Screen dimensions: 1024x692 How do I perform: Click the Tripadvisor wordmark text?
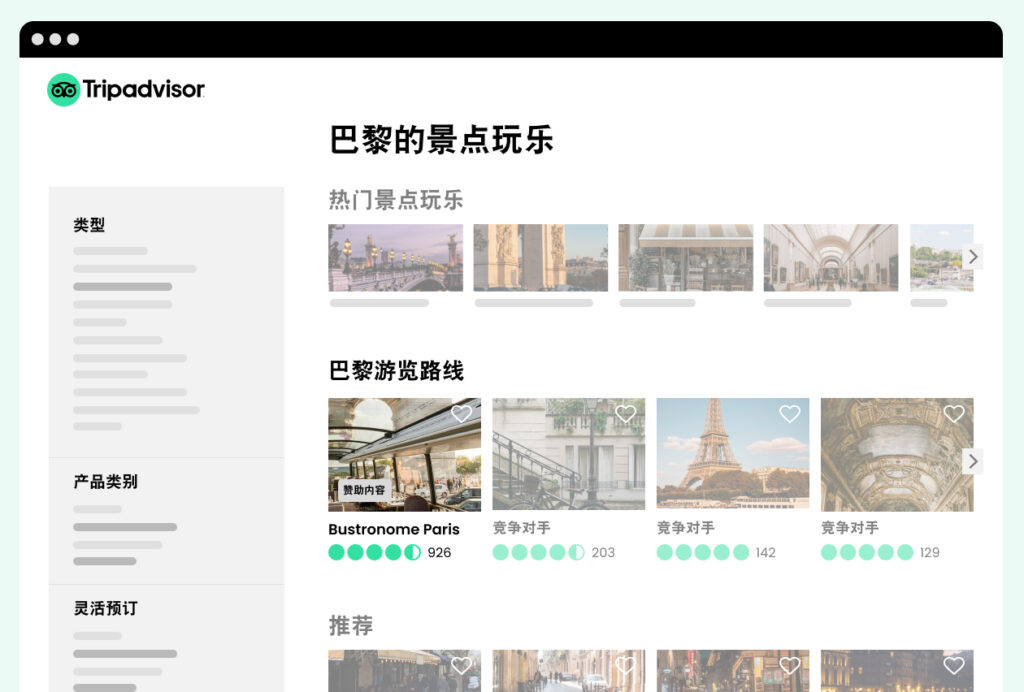click(144, 89)
